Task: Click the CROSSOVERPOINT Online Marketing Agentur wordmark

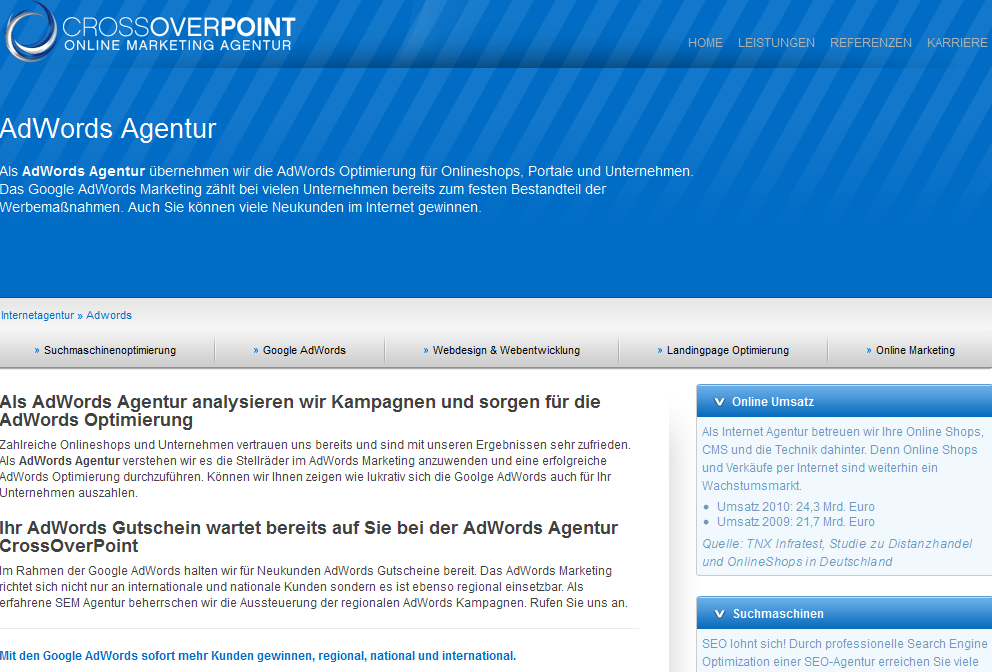Action: (x=178, y=32)
